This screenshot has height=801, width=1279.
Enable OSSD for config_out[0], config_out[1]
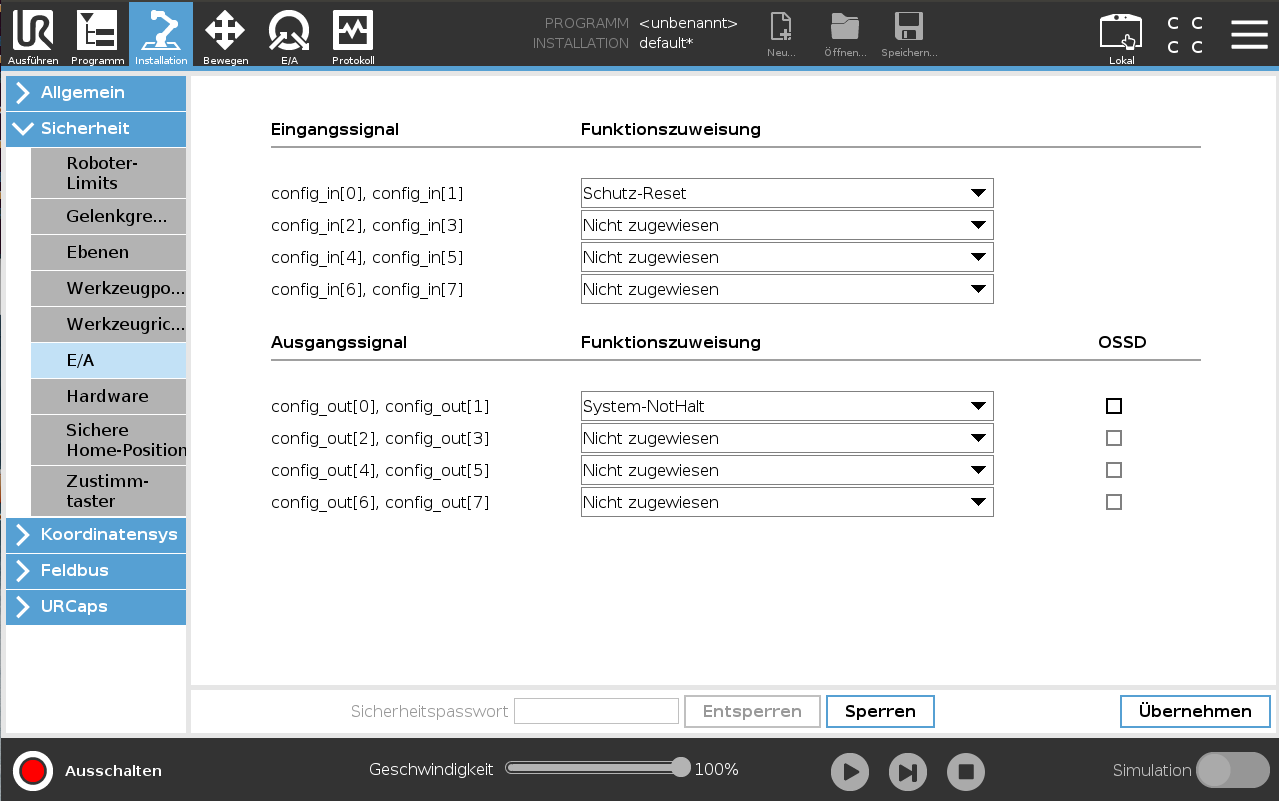pyautogui.click(x=1114, y=406)
